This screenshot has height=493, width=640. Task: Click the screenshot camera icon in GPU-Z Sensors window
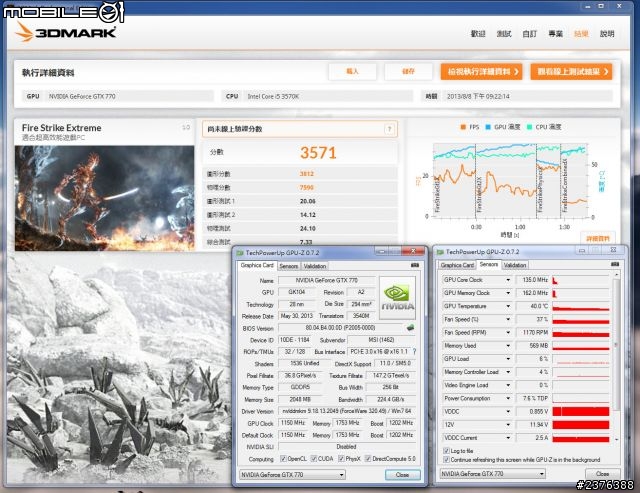click(x=615, y=264)
